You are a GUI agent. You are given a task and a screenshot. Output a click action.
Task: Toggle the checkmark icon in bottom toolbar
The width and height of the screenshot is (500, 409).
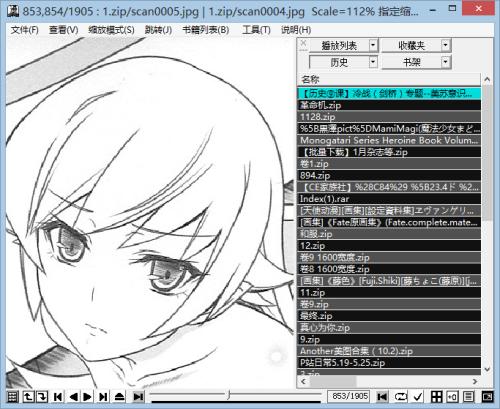pos(417,397)
